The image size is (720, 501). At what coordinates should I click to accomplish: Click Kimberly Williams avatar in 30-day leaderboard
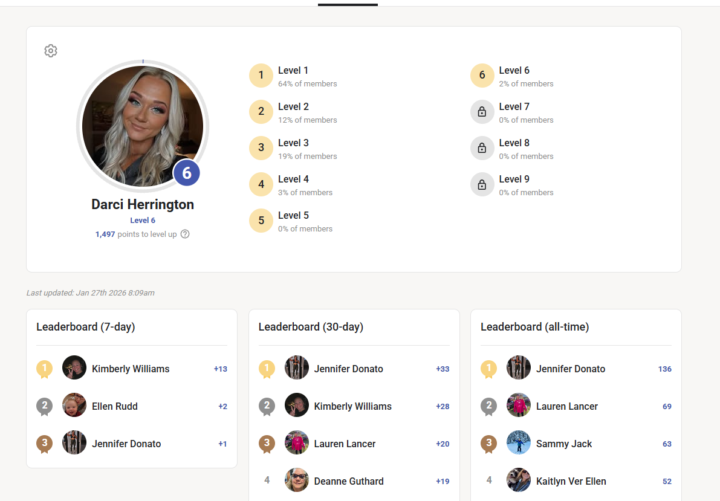297,405
